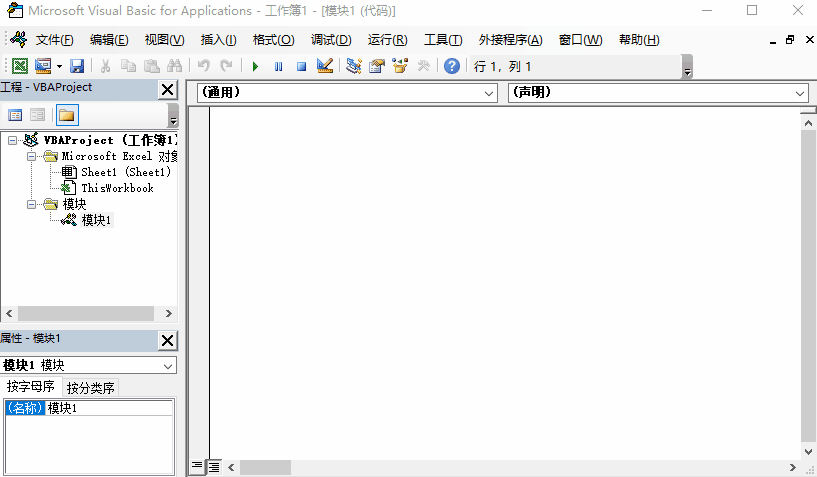Click the Undo arrow icon
This screenshot has height=477, width=817.
(204, 66)
